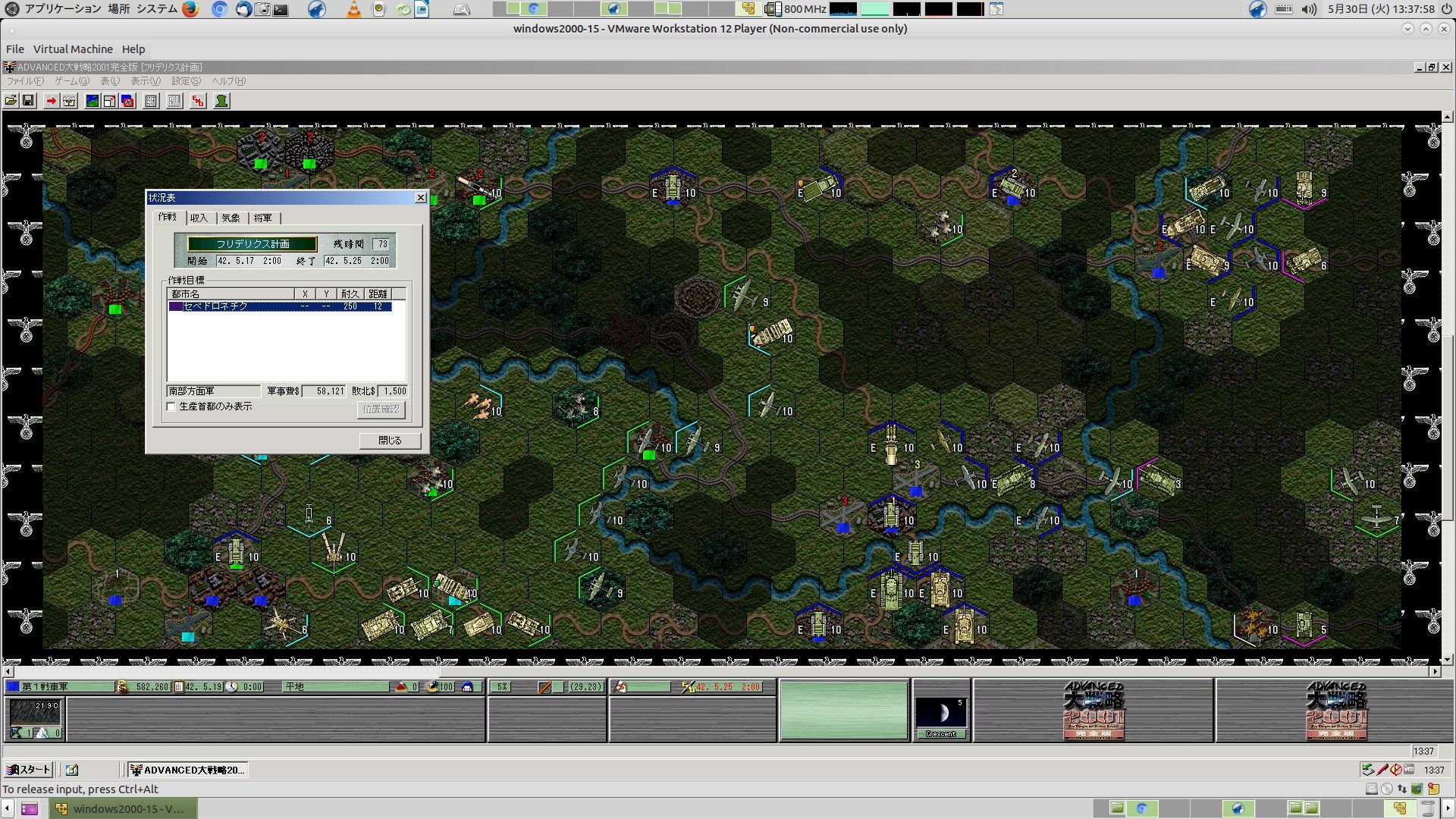Click the green general silhouette icon
This screenshot has height=819, width=1456.
point(221,101)
